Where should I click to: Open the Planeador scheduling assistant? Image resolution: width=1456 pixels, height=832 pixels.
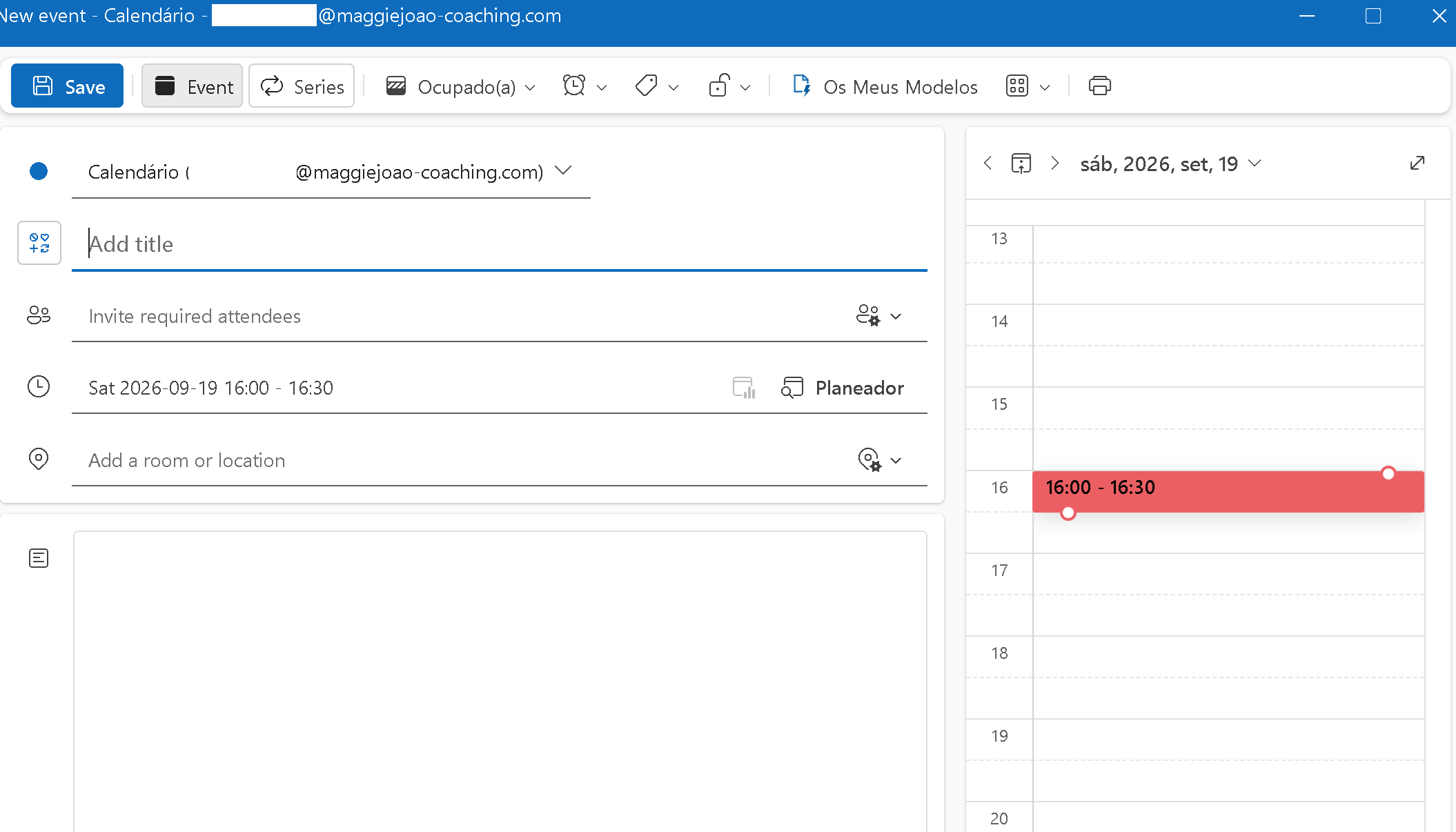pos(842,388)
